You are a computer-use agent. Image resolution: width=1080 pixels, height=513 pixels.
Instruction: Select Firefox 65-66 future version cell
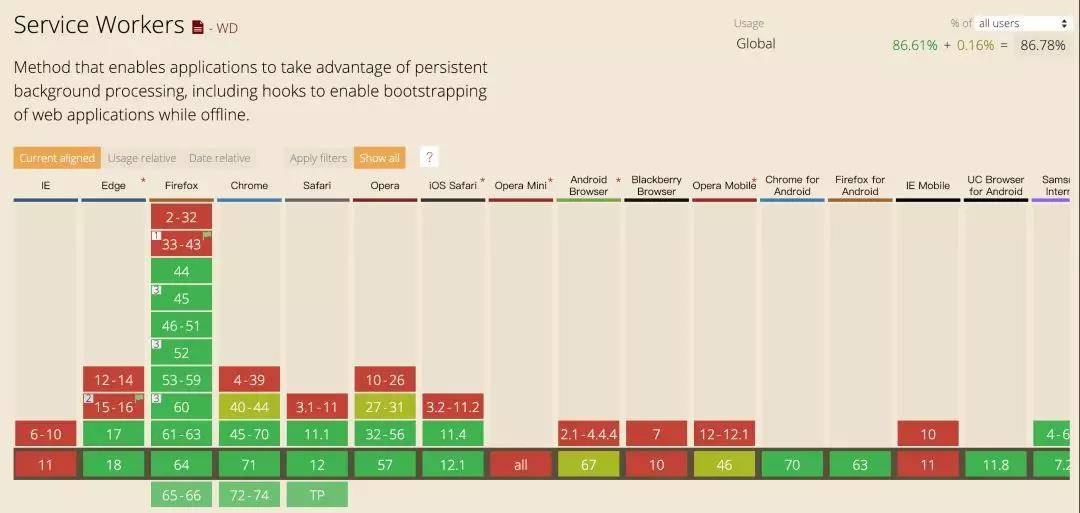click(x=182, y=494)
